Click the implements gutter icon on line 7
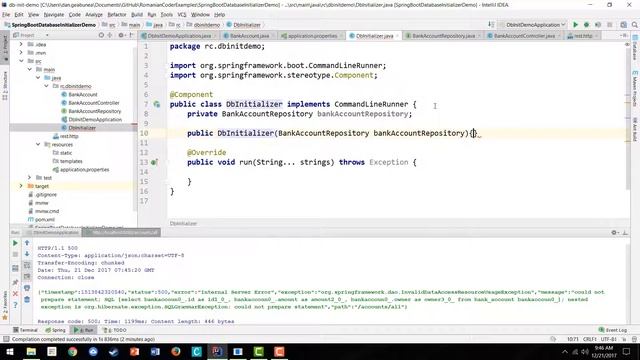640x360 pixels. 156,104
